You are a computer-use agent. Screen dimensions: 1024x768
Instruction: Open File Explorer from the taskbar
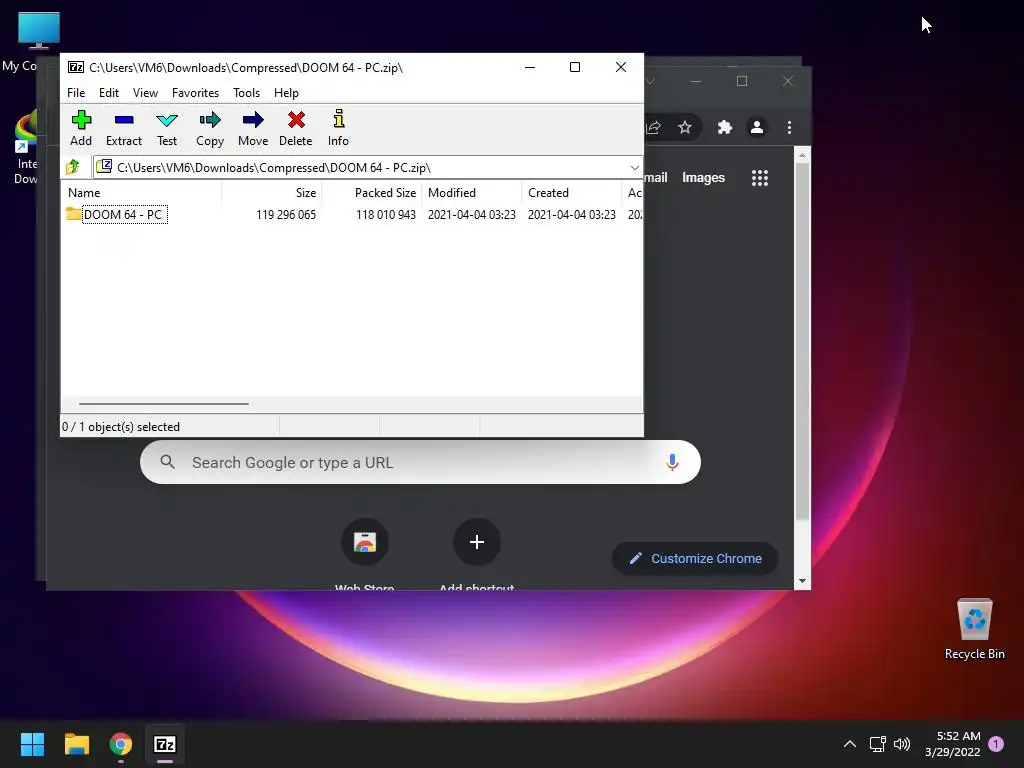(76, 744)
